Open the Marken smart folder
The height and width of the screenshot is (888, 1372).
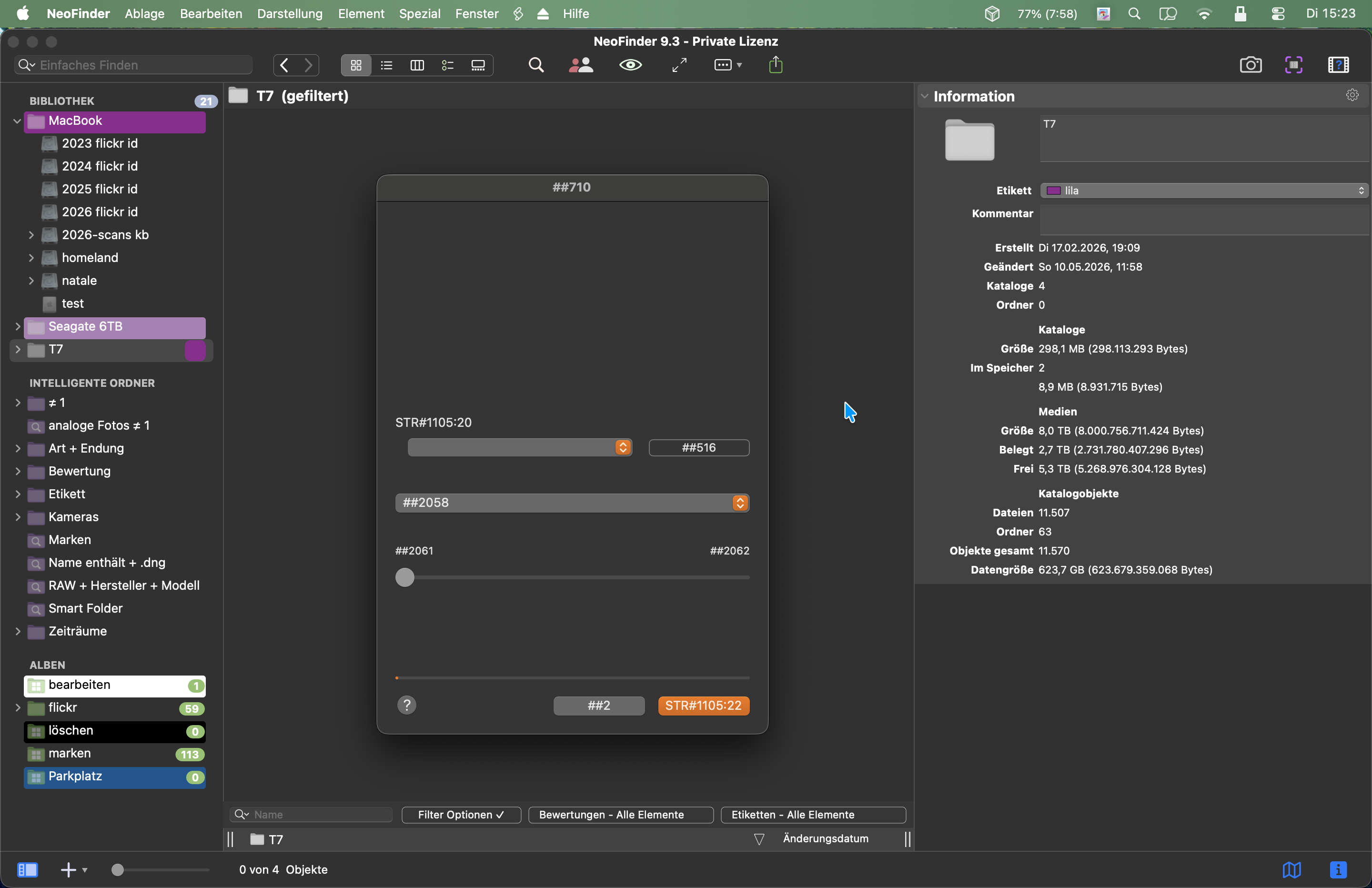tap(70, 540)
